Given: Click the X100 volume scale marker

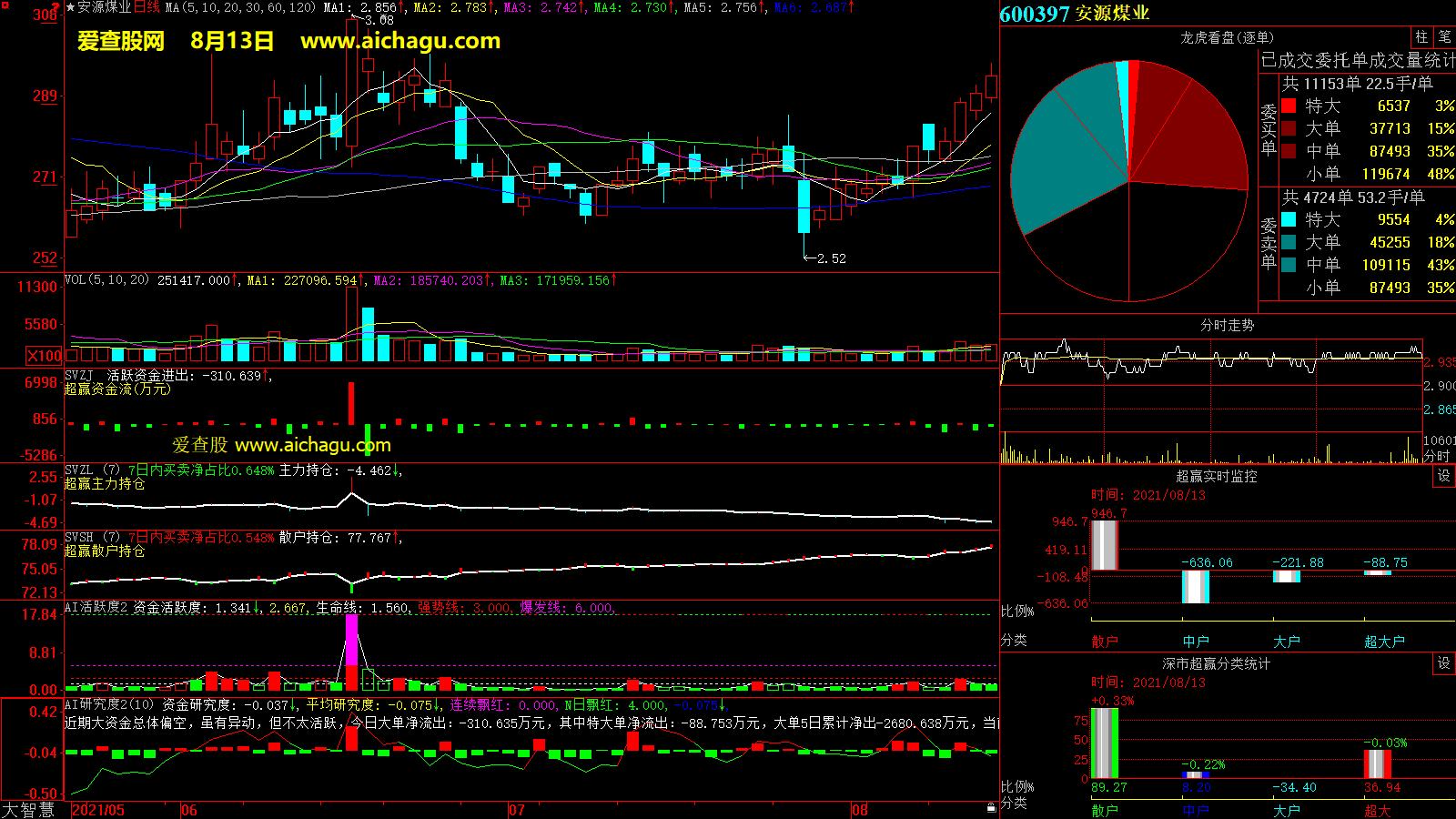Looking at the screenshot, I should [x=44, y=356].
